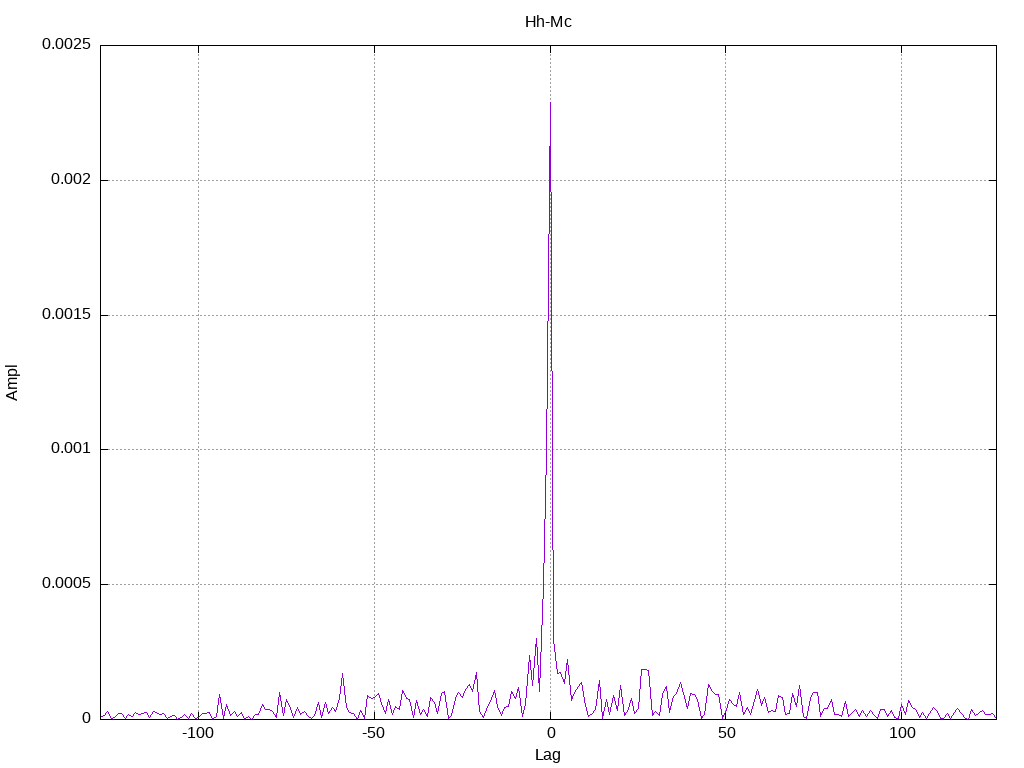
Task: Click the y-axis label Ampl
Action: (12, 383)
